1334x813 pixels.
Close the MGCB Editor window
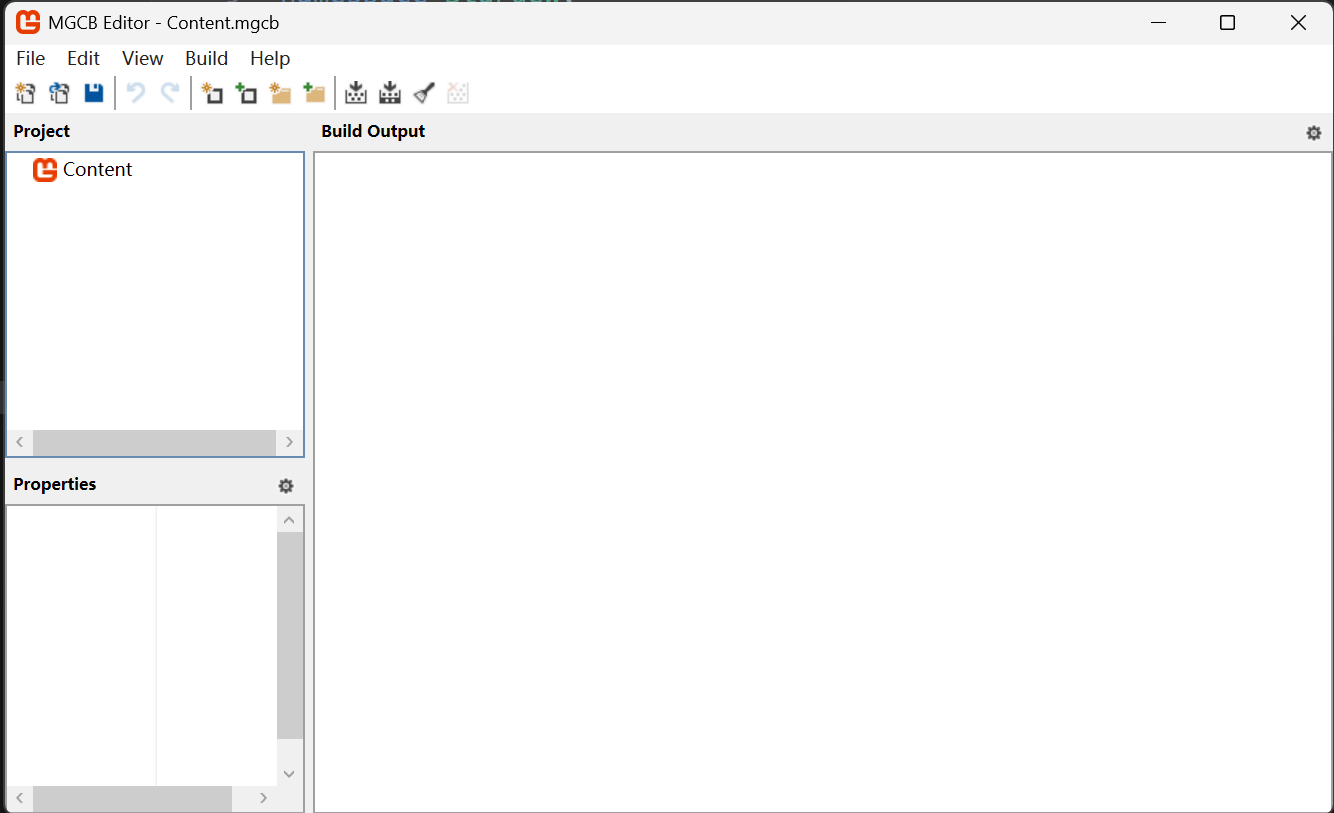pyautogui.click(x=1298, y=22)
